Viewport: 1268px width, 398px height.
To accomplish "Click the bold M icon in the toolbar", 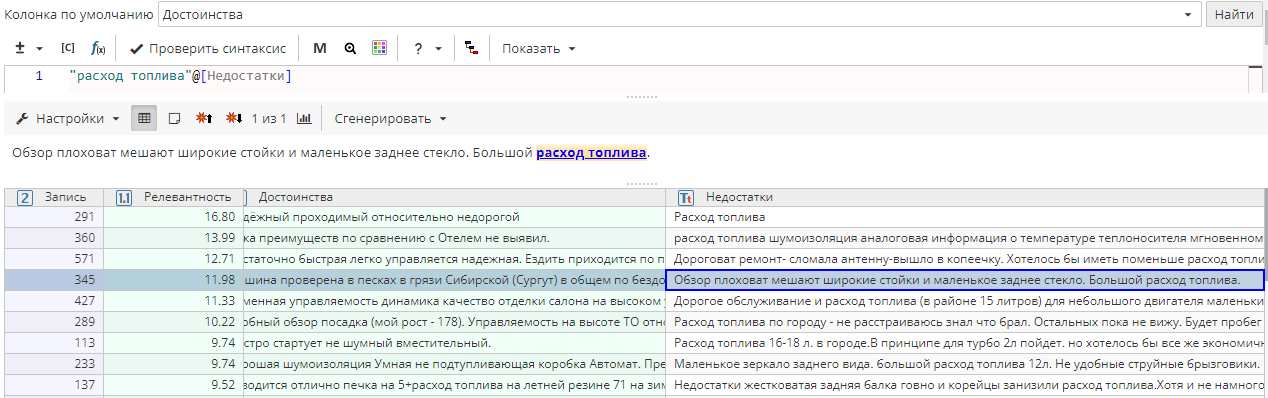I will pos(319,48).
